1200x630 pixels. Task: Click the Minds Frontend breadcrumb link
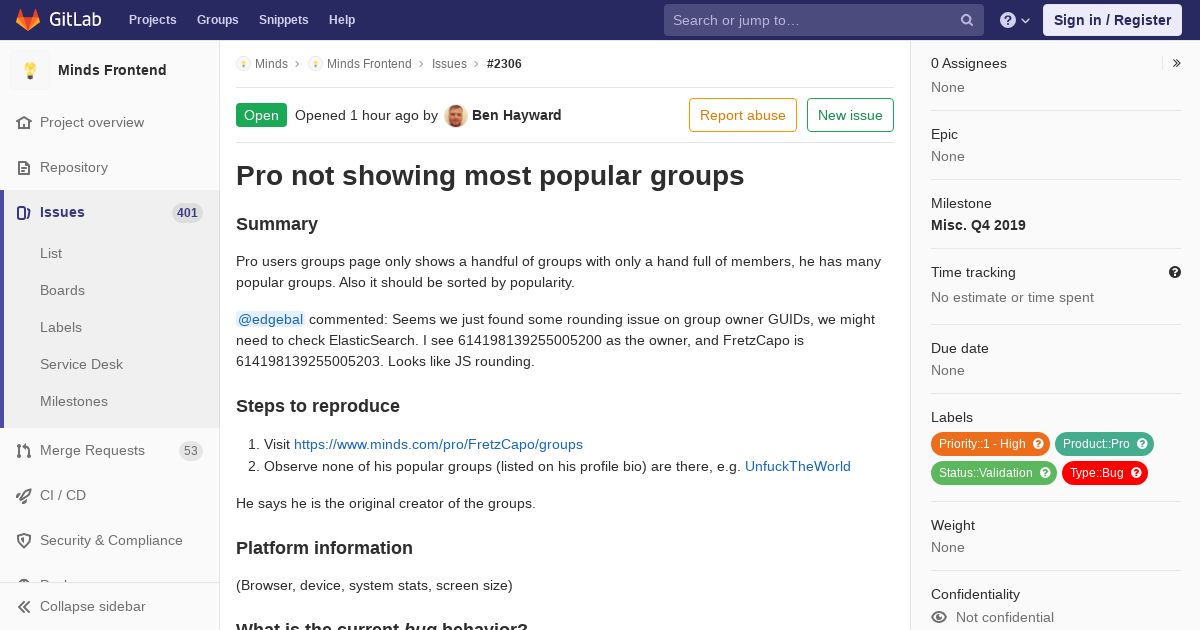point(369,64)
